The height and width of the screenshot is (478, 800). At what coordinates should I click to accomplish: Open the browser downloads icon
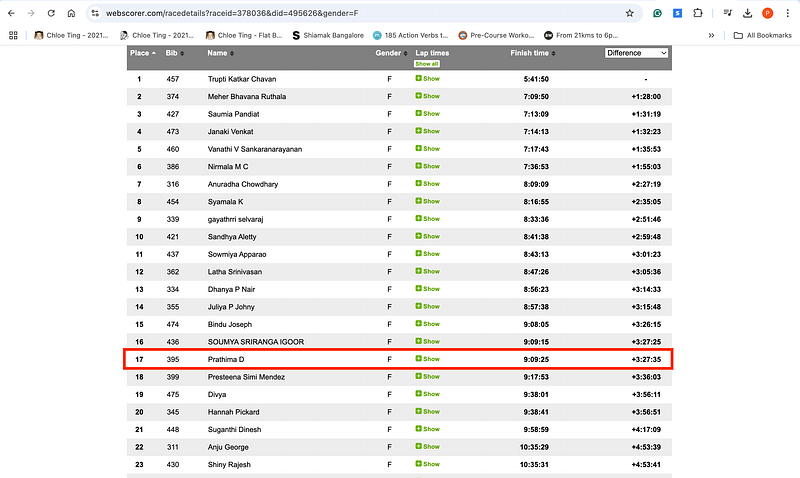click(747, 13)
